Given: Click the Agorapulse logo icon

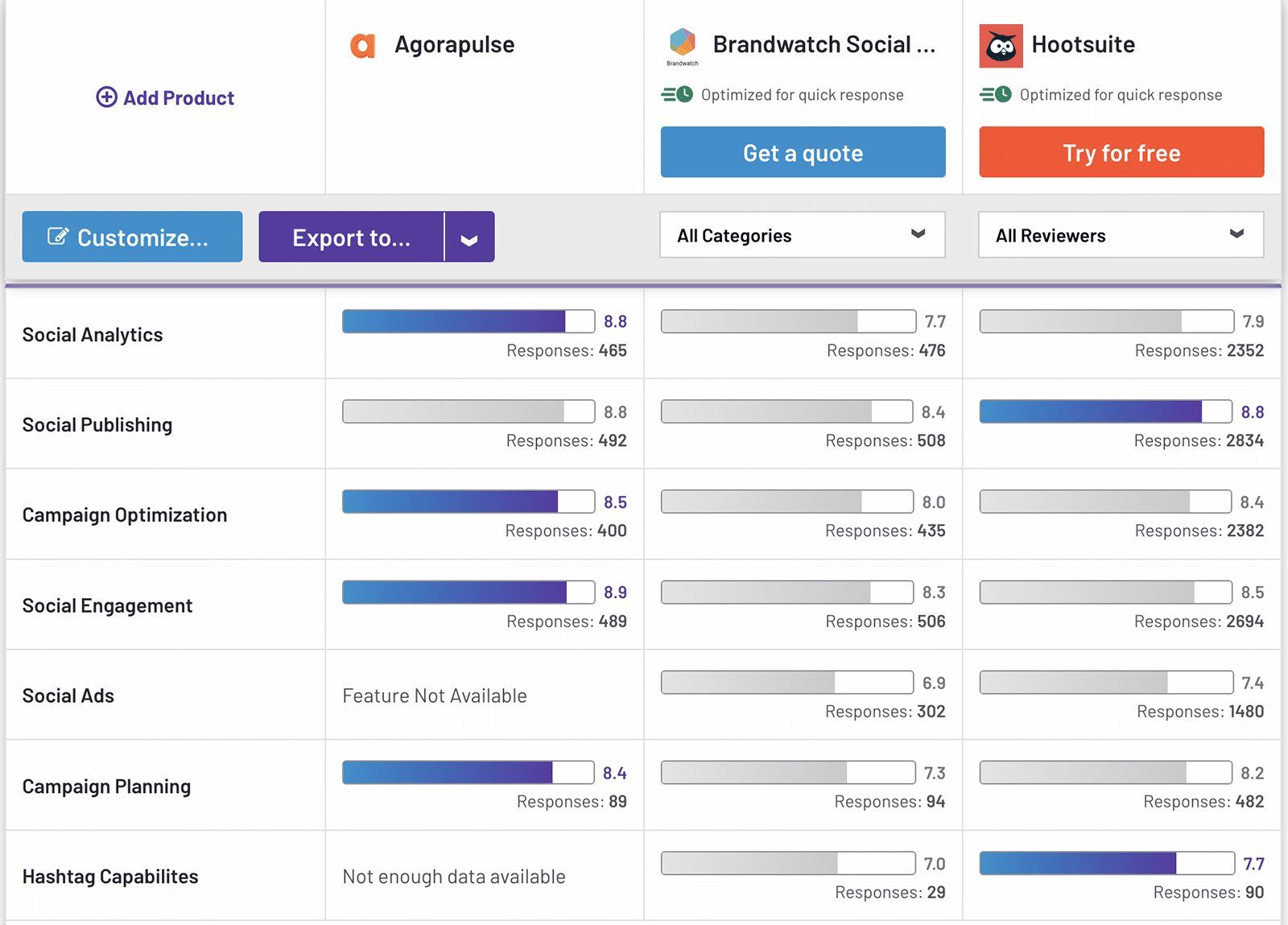Looking at the screenshot, I should coord(363,45).
